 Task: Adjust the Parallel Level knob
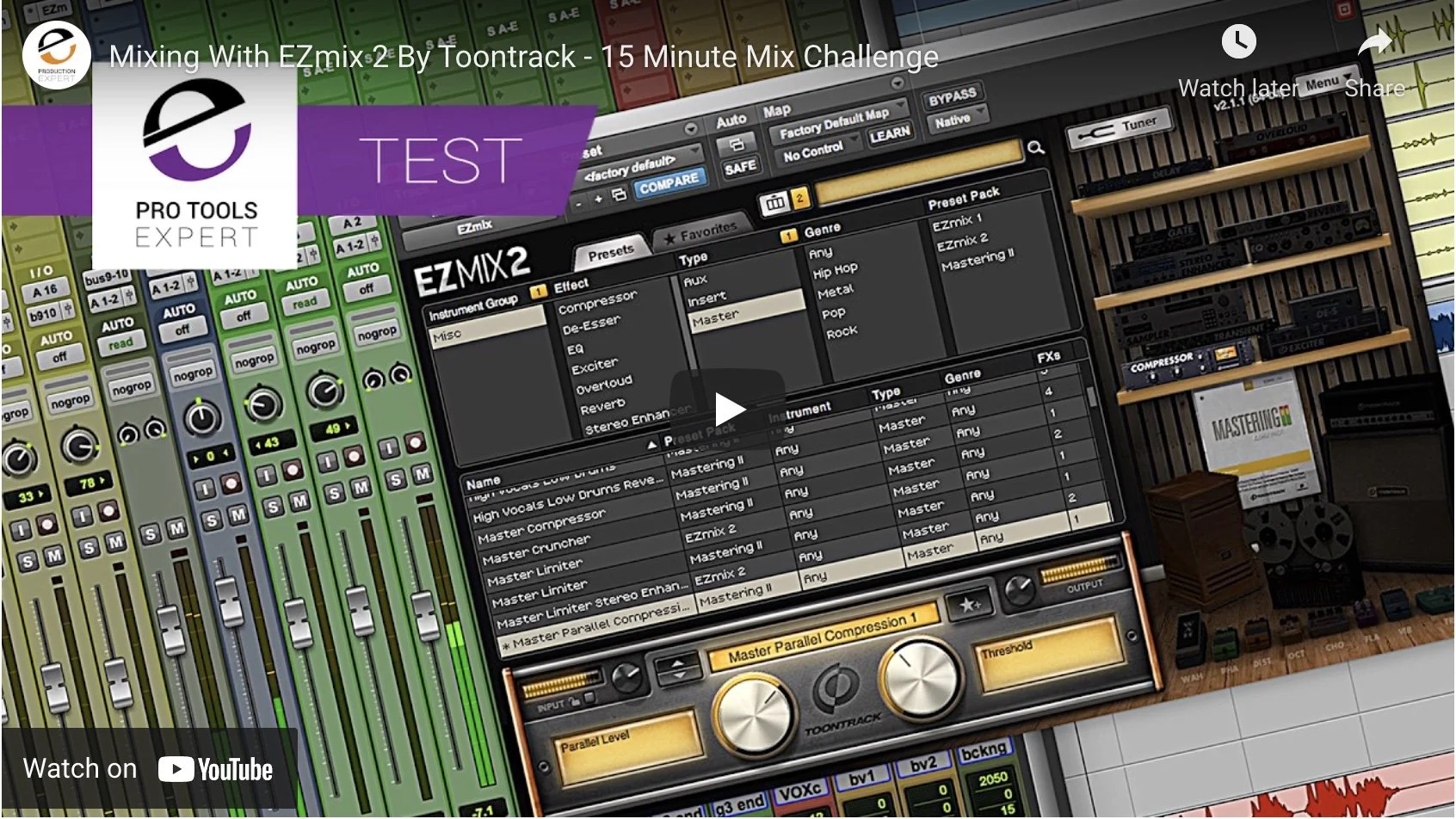click(x=755, y=716)
